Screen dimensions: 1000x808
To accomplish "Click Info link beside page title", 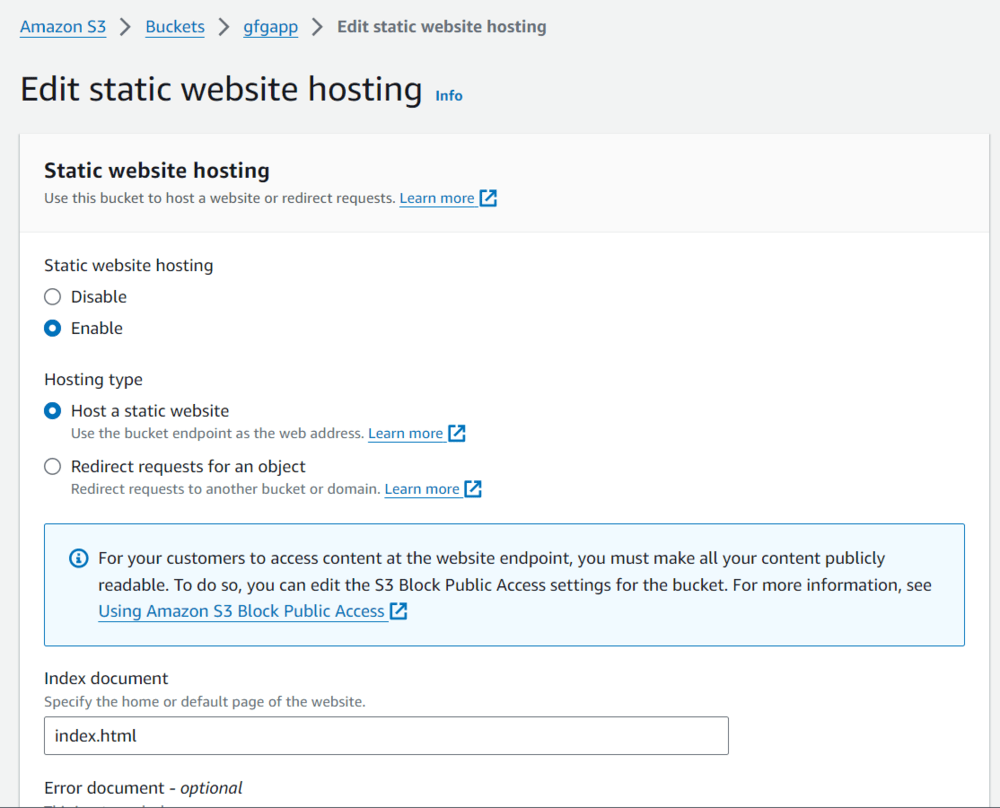I will pos(449,96).
